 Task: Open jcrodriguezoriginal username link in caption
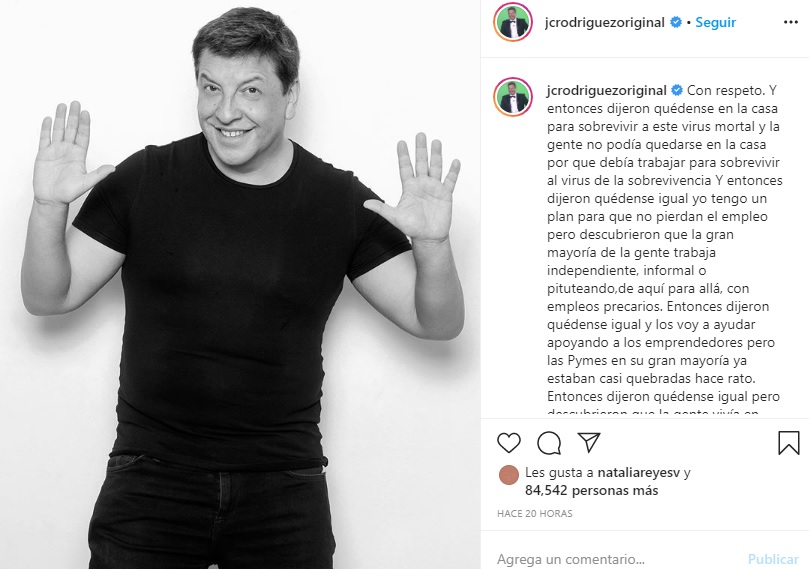pos(607,90)
